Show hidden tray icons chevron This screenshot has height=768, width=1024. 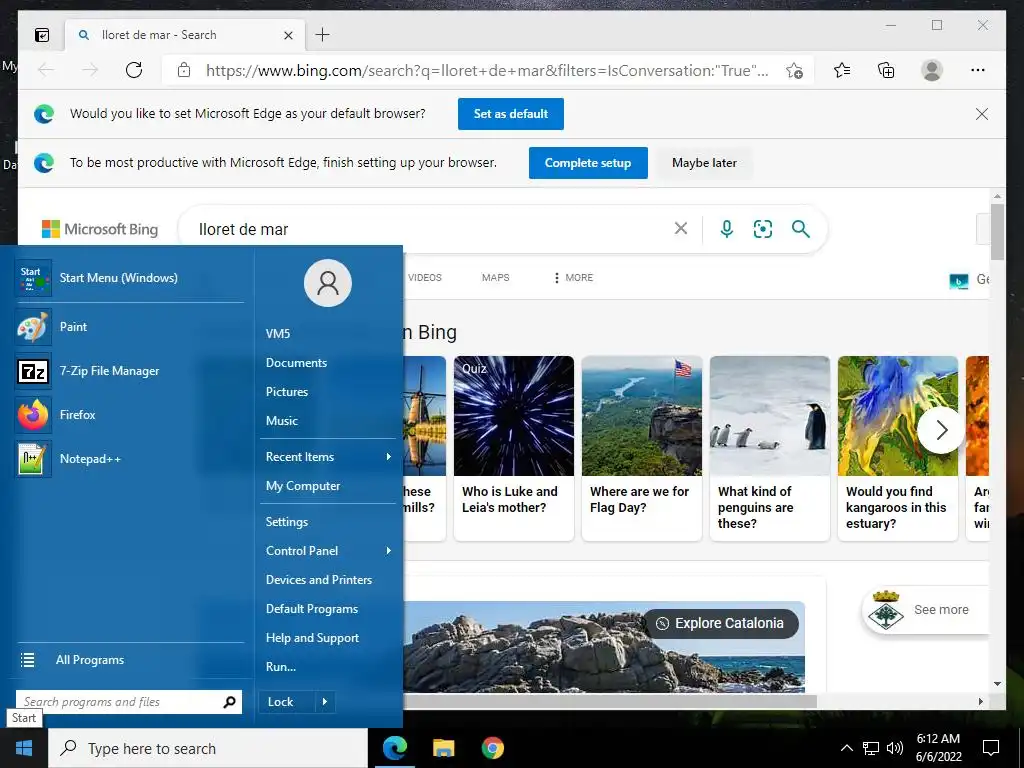click(846, 748)
